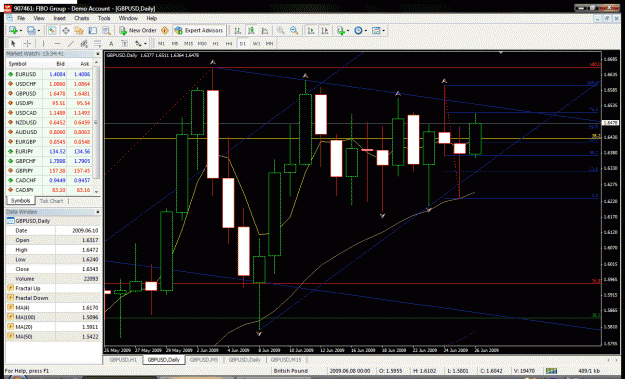Select the Text tool (A icon)
The width and height of the screenshot is (625, 379).
click(111, 43)
